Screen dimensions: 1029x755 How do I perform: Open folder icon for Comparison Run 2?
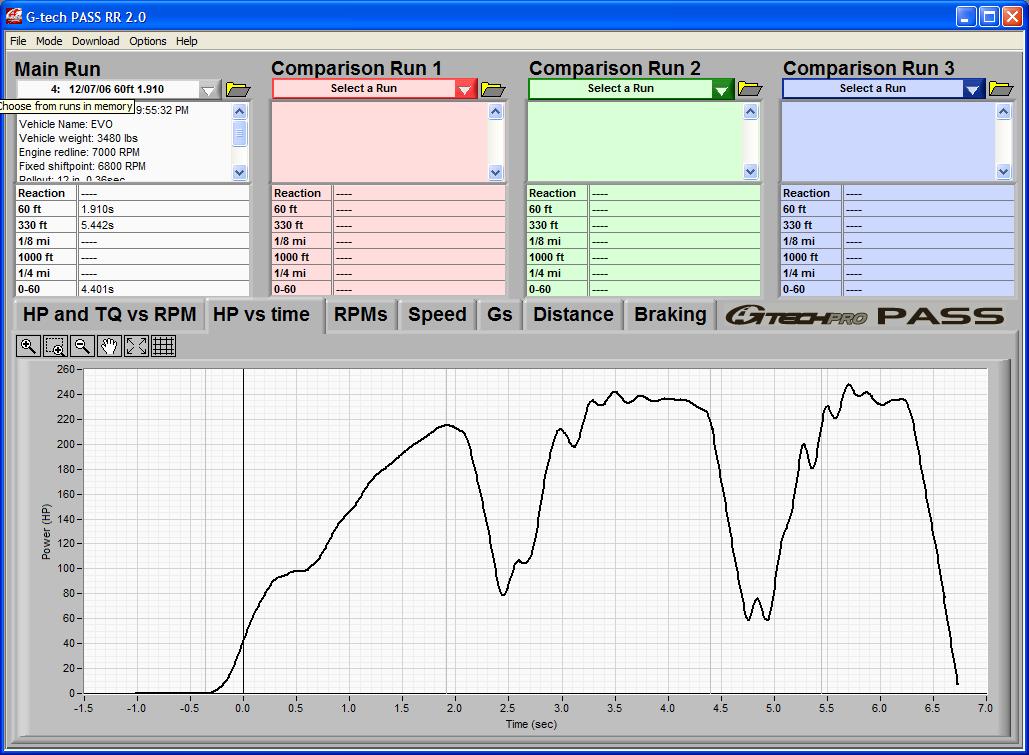coord(749,89)
